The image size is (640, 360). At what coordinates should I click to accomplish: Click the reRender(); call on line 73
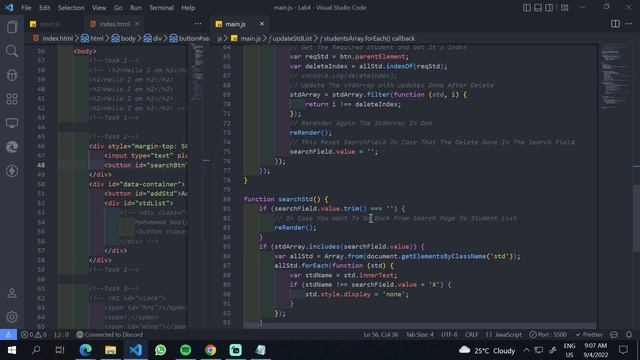[311, 133]
